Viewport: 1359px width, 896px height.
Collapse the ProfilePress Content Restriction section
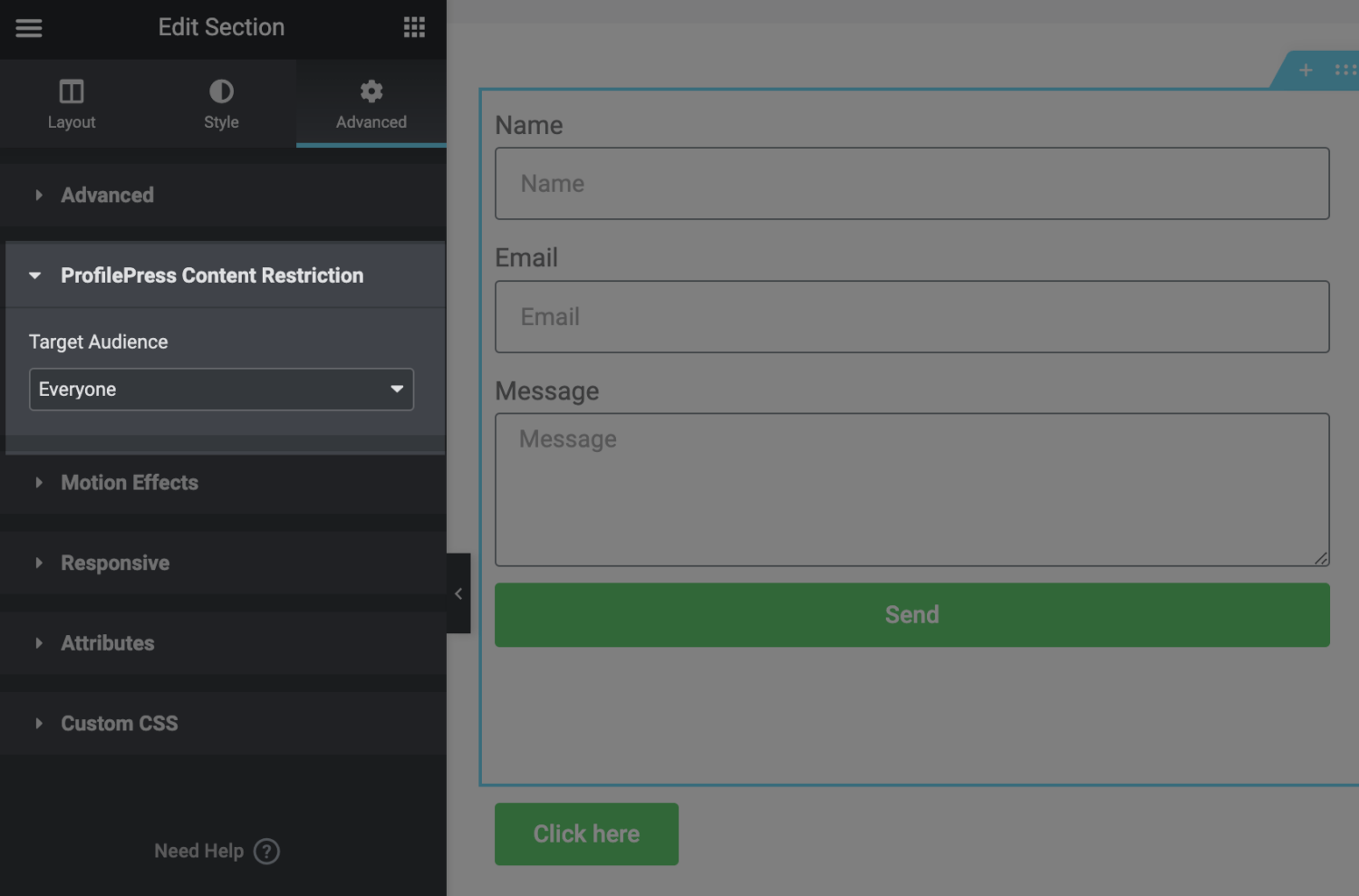point(34,275)
